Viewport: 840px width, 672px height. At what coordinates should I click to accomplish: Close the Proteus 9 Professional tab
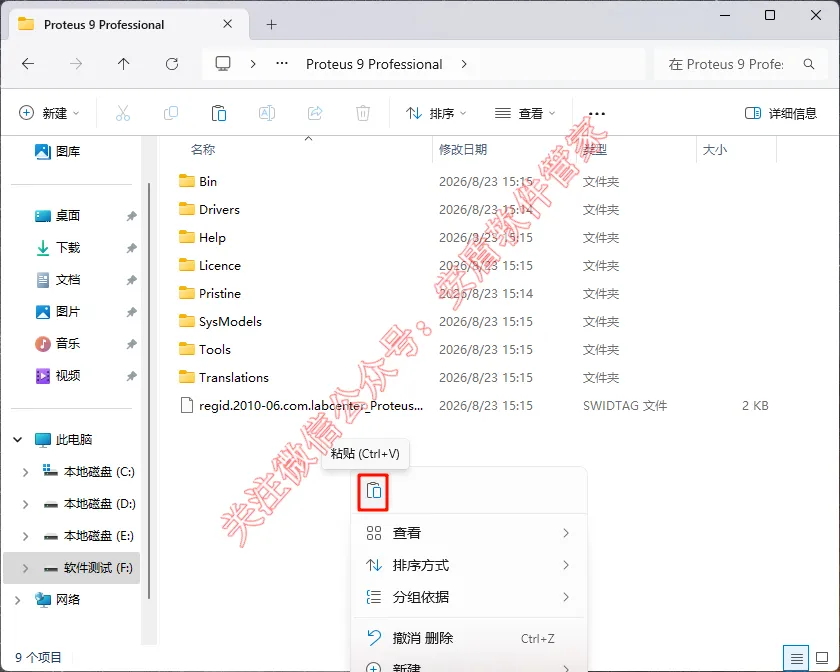point(228,24)
